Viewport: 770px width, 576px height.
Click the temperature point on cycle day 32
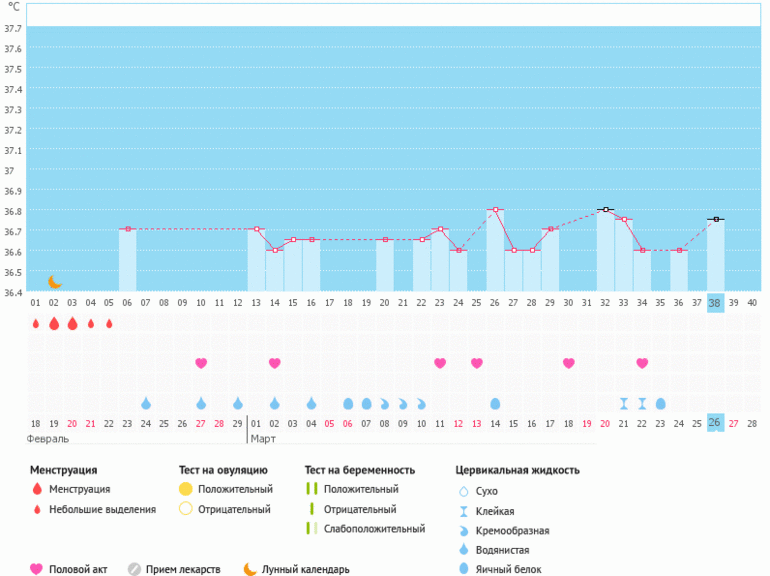click(x=605, y=210)
